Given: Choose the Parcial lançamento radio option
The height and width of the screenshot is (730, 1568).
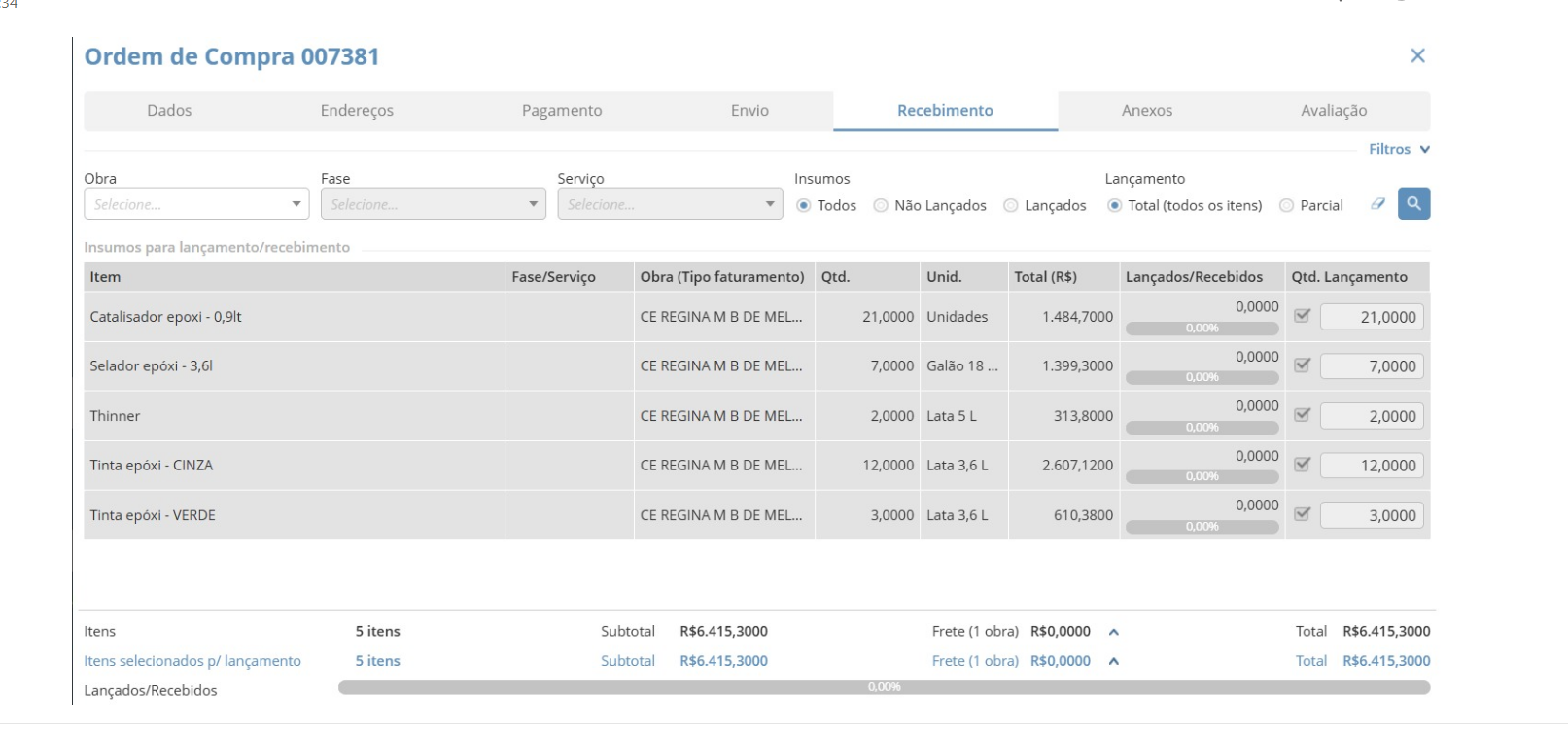Looking at the screenshot, I should pyautogui.click(x=1286, y=206).
